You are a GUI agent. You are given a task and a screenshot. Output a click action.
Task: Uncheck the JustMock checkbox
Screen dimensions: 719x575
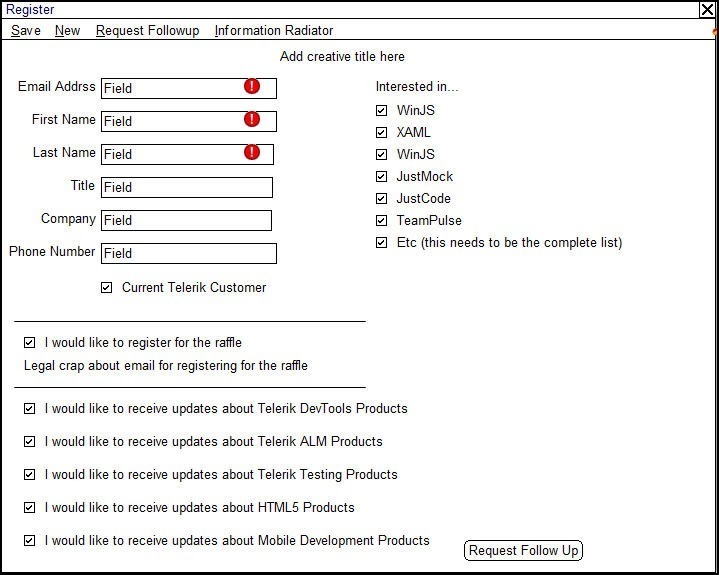(382, 177)
